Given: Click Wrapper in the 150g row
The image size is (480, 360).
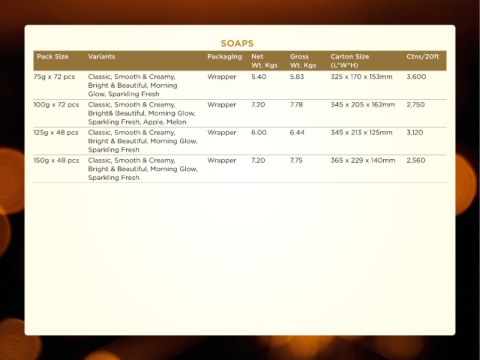Looking at the screenshot, I should pos(222,160).
